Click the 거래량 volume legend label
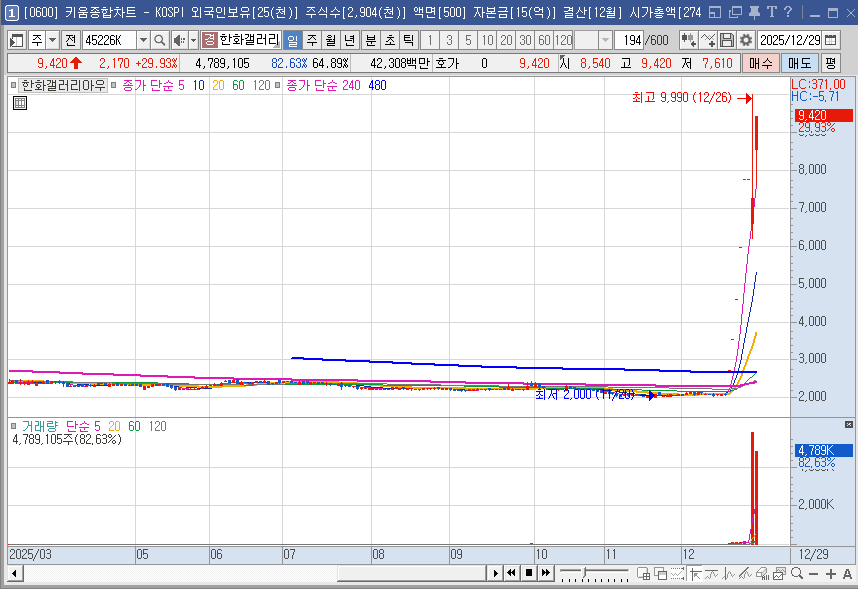Viewport: 858px width, 589px height. (x=39, y=426)
